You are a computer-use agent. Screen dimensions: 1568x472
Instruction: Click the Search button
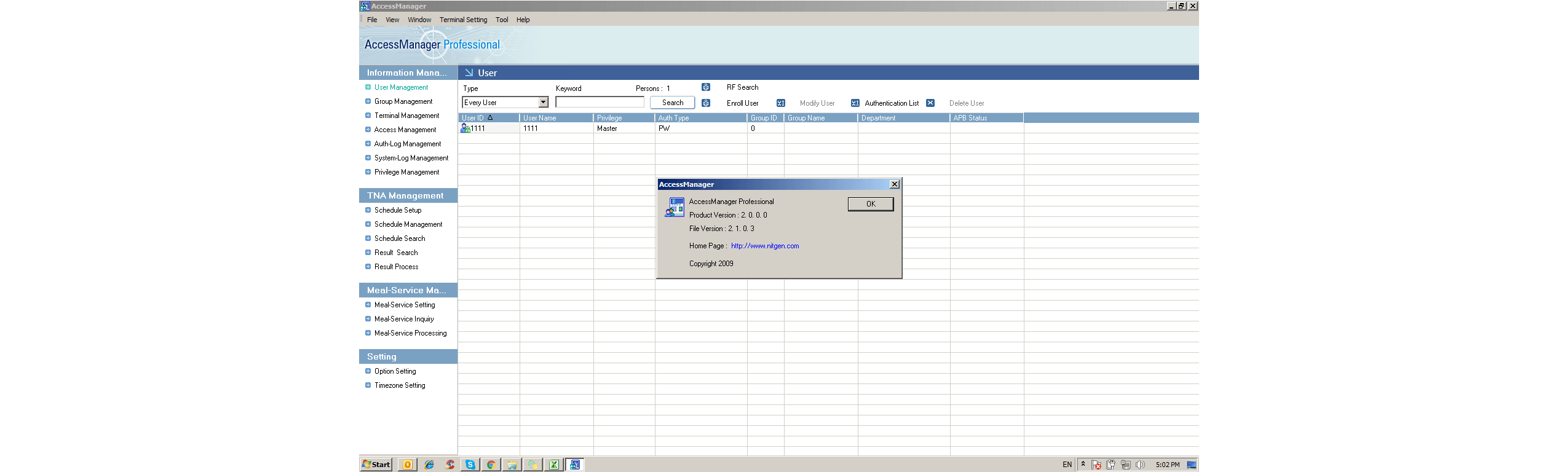point(672,103)
